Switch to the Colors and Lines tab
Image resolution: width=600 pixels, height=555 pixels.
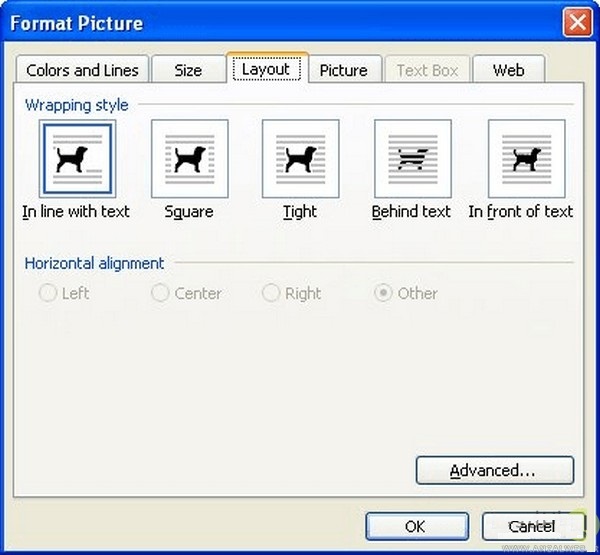tap(83, 70)
